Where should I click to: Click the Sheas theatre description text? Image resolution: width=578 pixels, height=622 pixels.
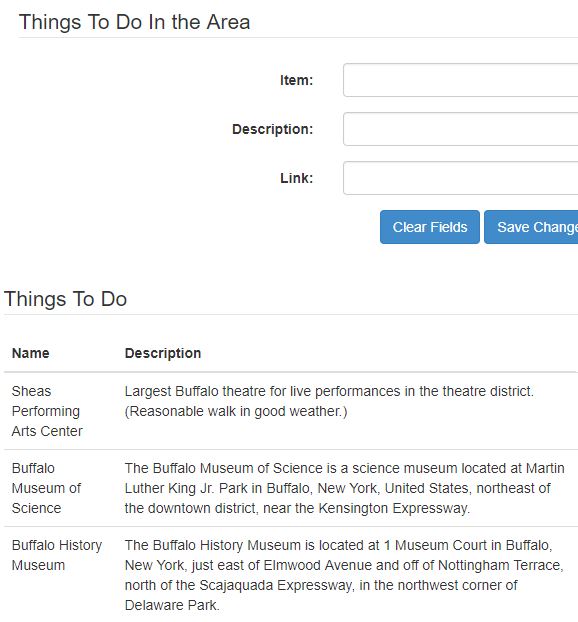click(x=329, y=401)
